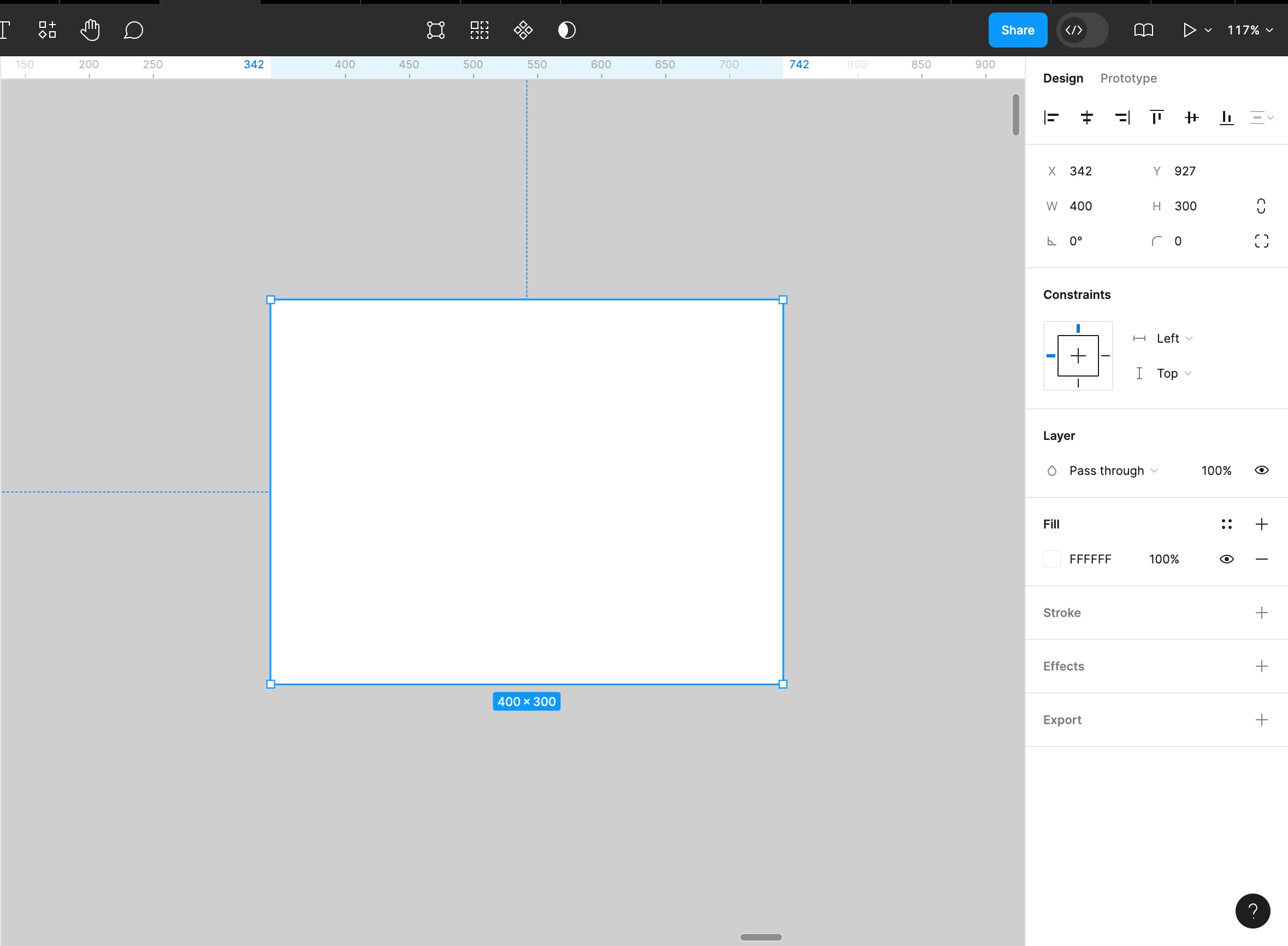This screenshot has height=946, width=1288.
Task: Click the fill hex value FFFFFF
Action: 1090,559
